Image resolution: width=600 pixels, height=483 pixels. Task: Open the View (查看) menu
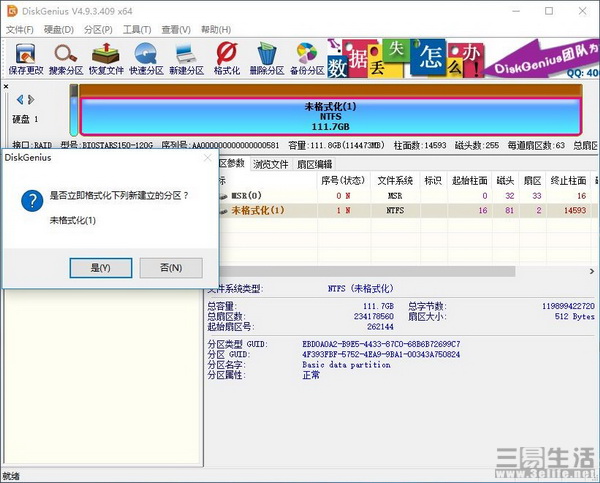point(176,30)
